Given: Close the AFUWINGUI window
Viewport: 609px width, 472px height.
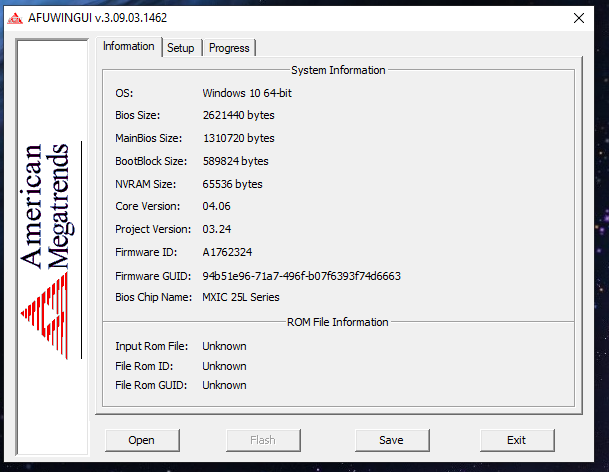Looking at the screenshot, I should coord(579,18).
